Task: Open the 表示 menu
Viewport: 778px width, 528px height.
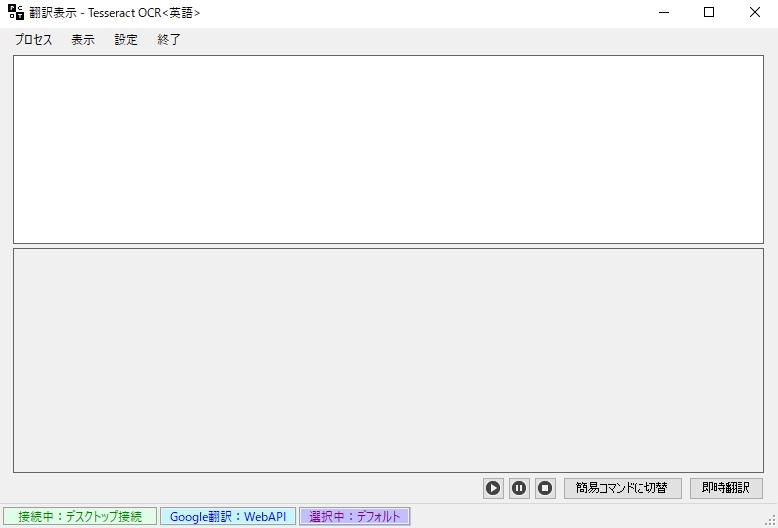Action: pyautogui.click(x=83, y=40)
